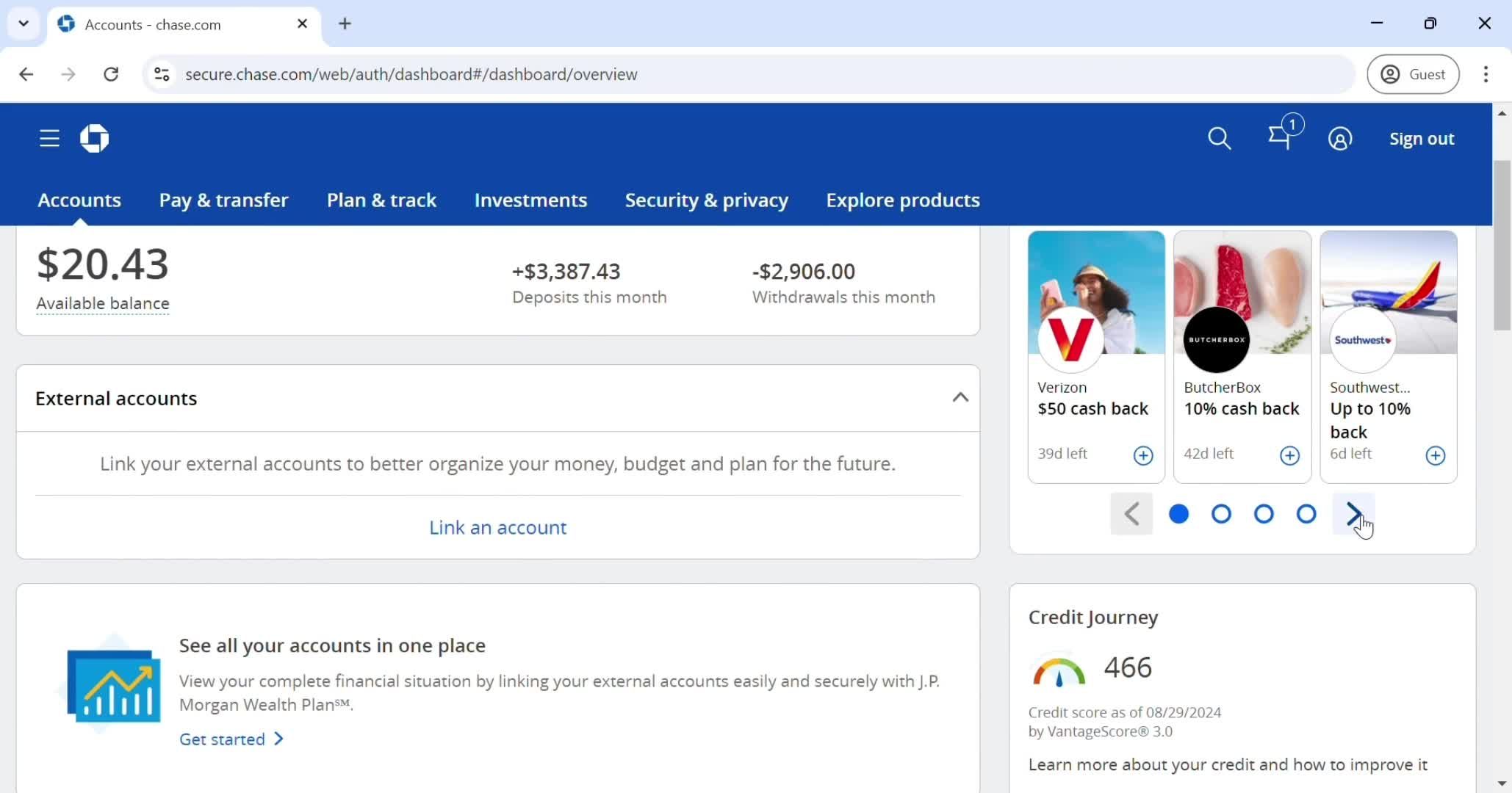Sign out of the Chase account
Screen dimensions: 1512x793
coord(1421,138)
